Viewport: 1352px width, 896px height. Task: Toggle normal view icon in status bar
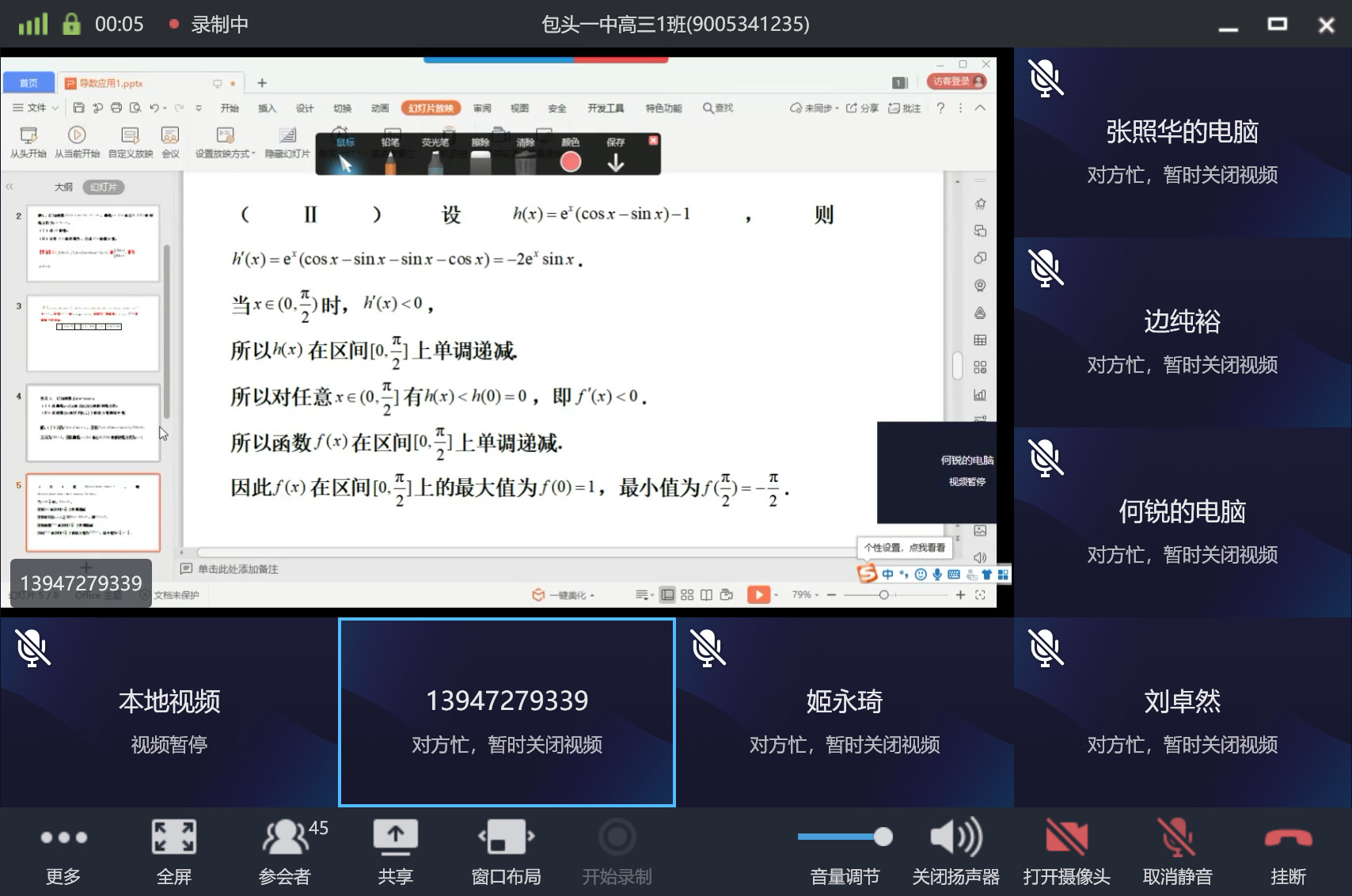pyautogui.click(x=667, y=594)
